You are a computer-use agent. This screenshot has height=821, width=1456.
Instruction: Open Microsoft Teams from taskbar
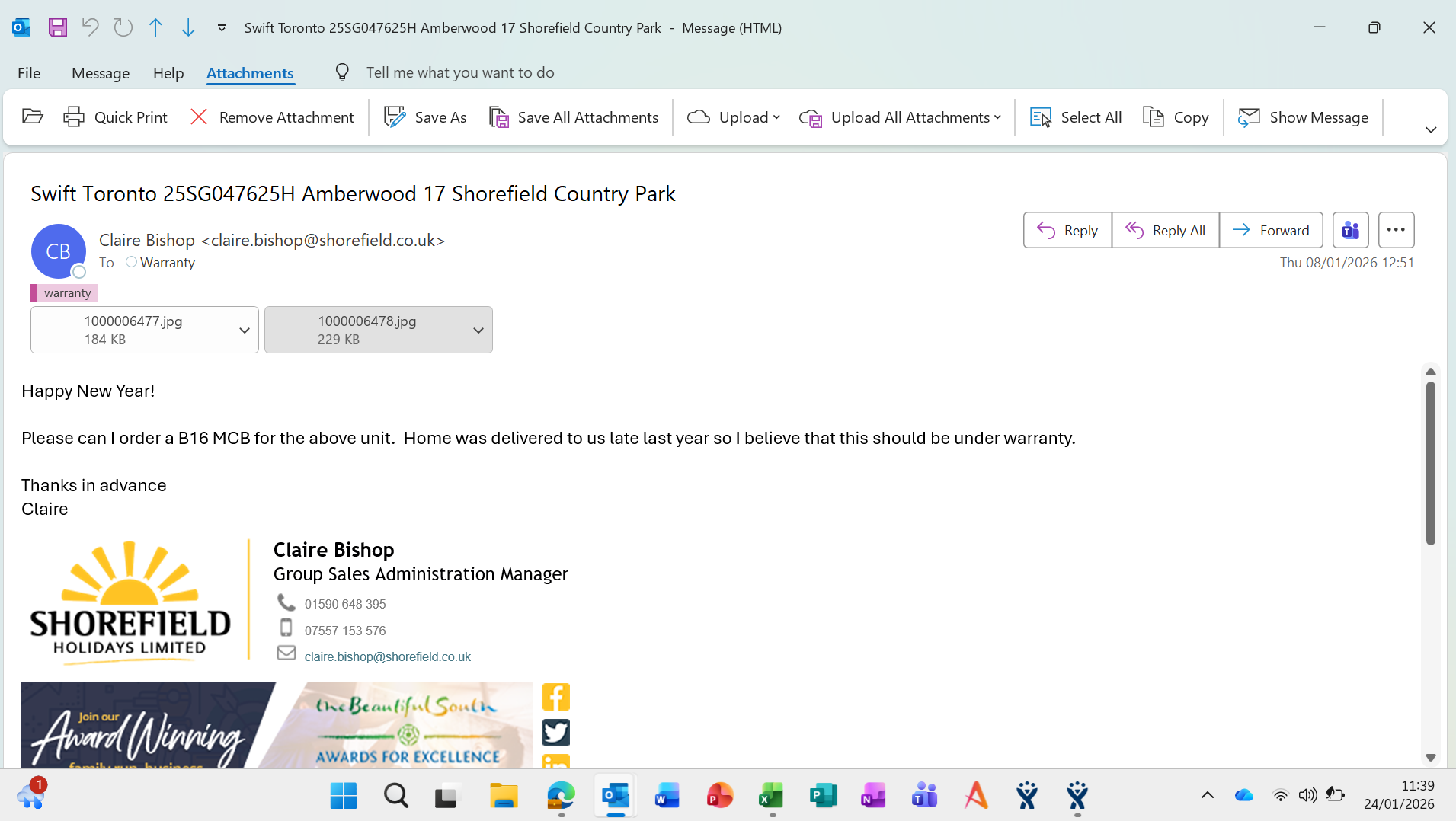pos(924,796)
